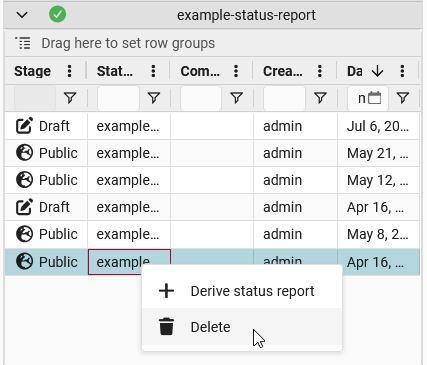Focus the Com... column filter input

pyautogui.click(x=201, y=98)
